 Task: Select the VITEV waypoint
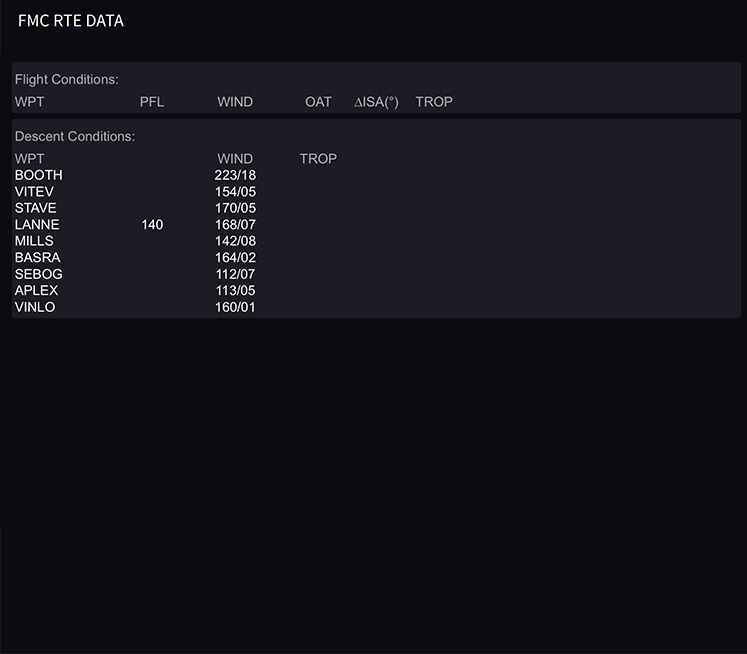(x=34, y=191)
